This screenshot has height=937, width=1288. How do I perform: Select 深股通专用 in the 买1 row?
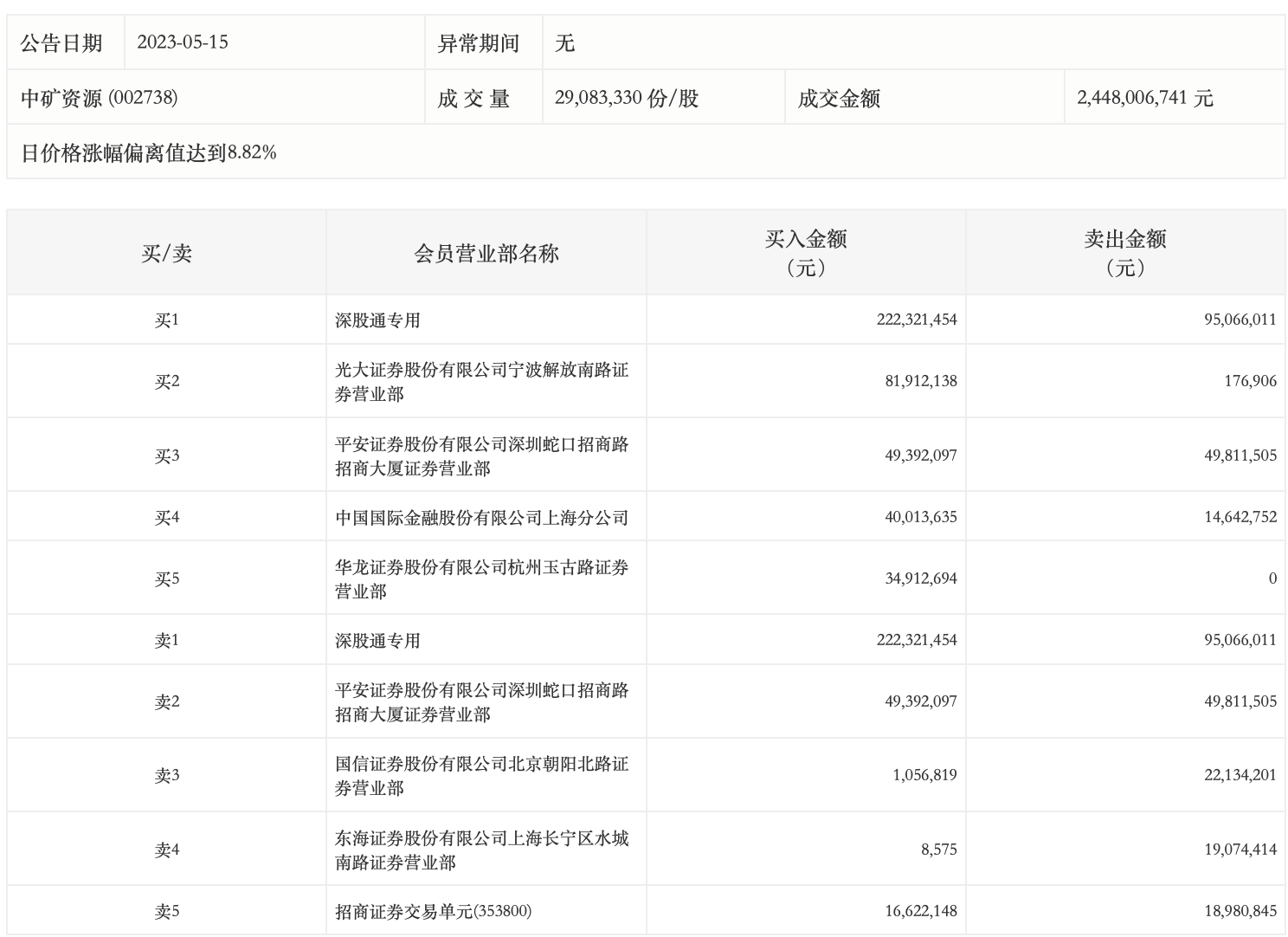[377, 320]
